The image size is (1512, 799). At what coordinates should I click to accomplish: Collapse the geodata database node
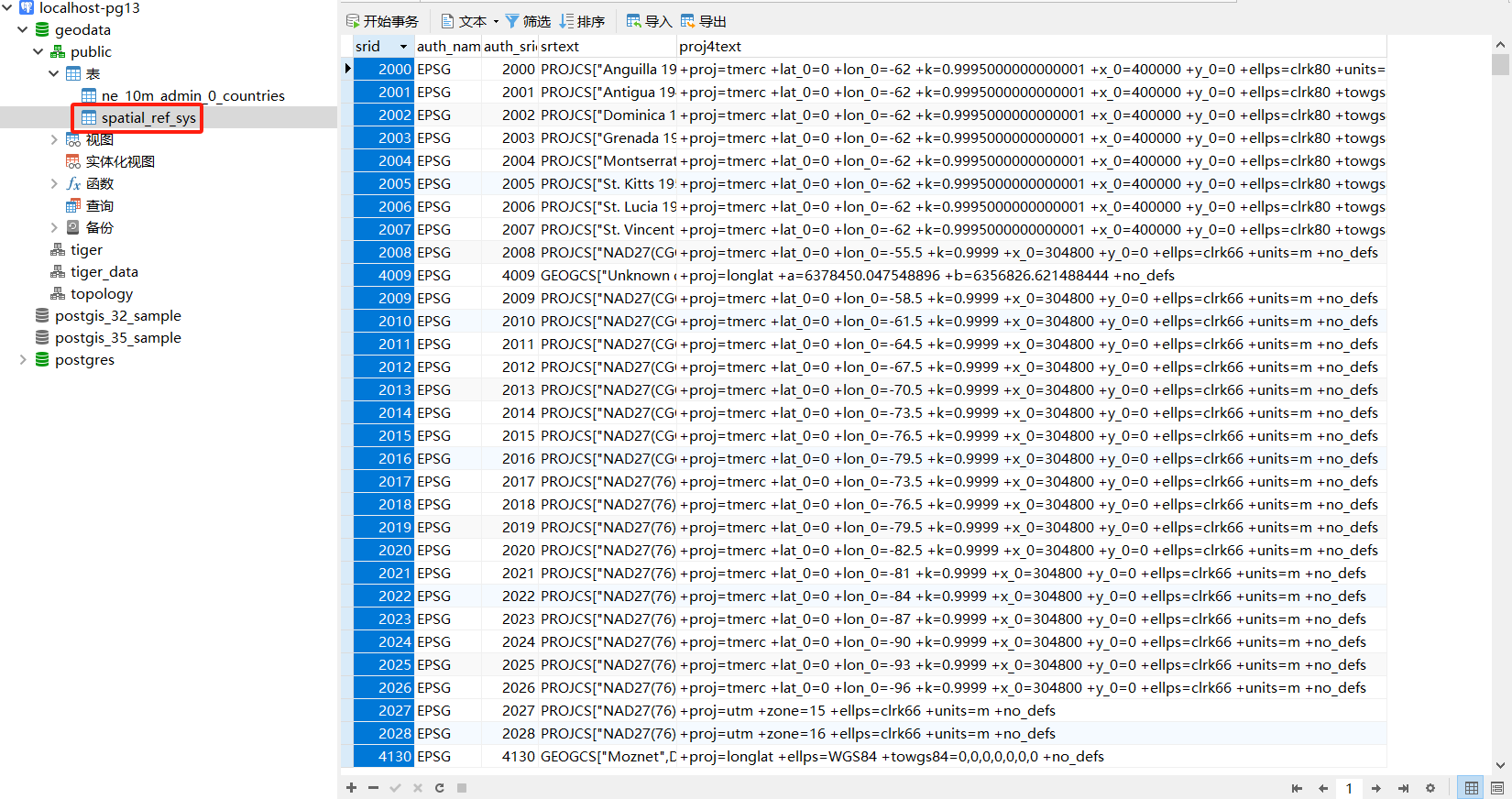(x=22, y=29)
